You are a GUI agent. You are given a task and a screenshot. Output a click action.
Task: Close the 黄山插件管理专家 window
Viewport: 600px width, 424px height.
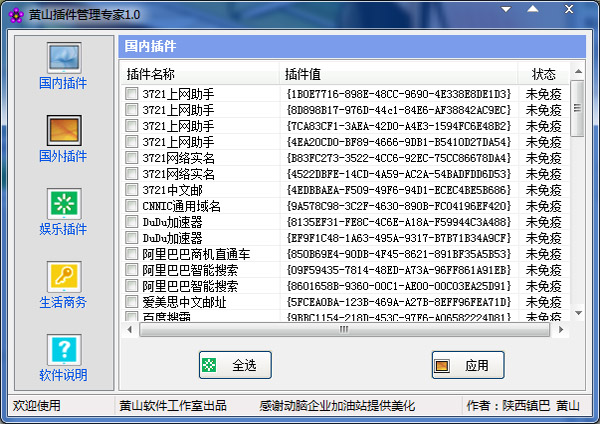(569, 9)
